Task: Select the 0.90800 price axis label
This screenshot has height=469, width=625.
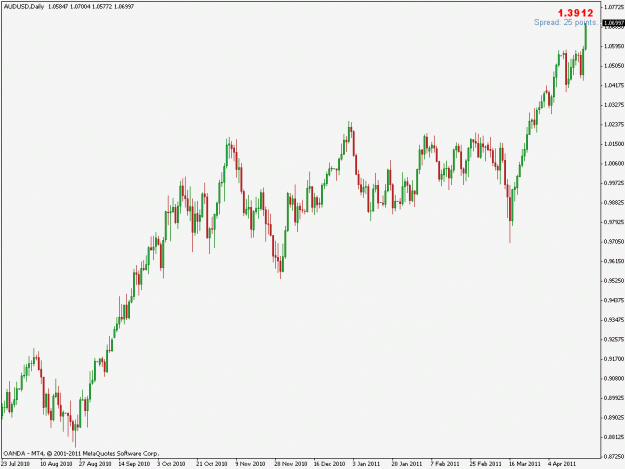Action: 614,379
